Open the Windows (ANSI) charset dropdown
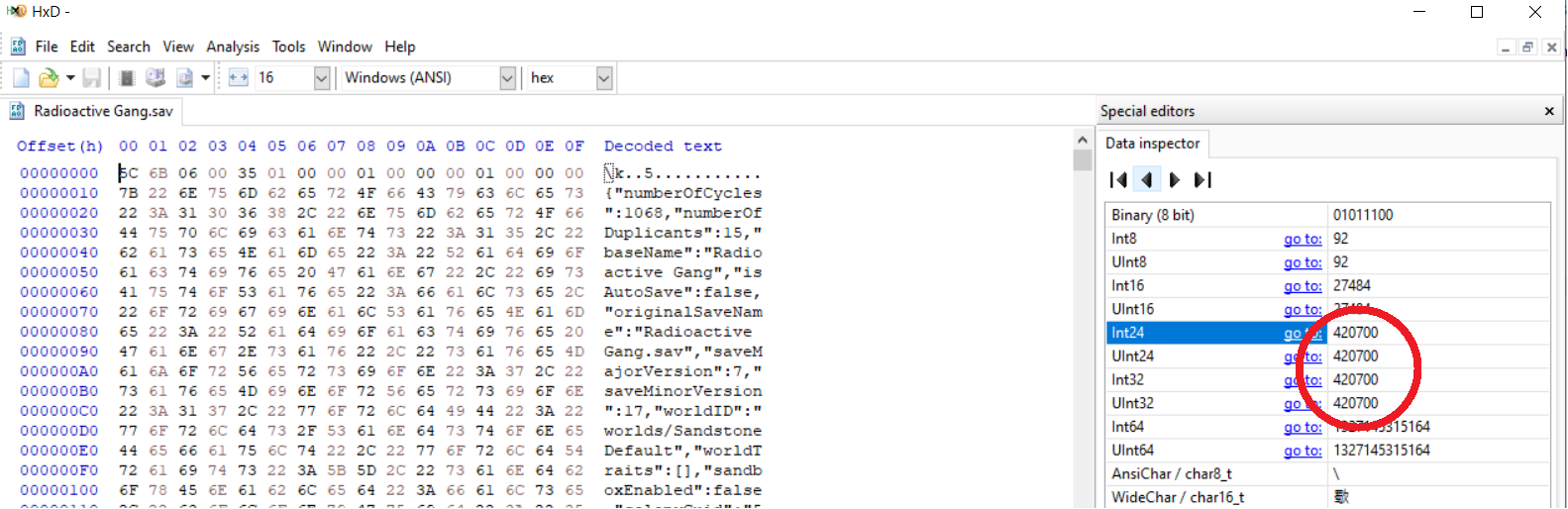The image size is (1568, 509). (x=507, y=77)
